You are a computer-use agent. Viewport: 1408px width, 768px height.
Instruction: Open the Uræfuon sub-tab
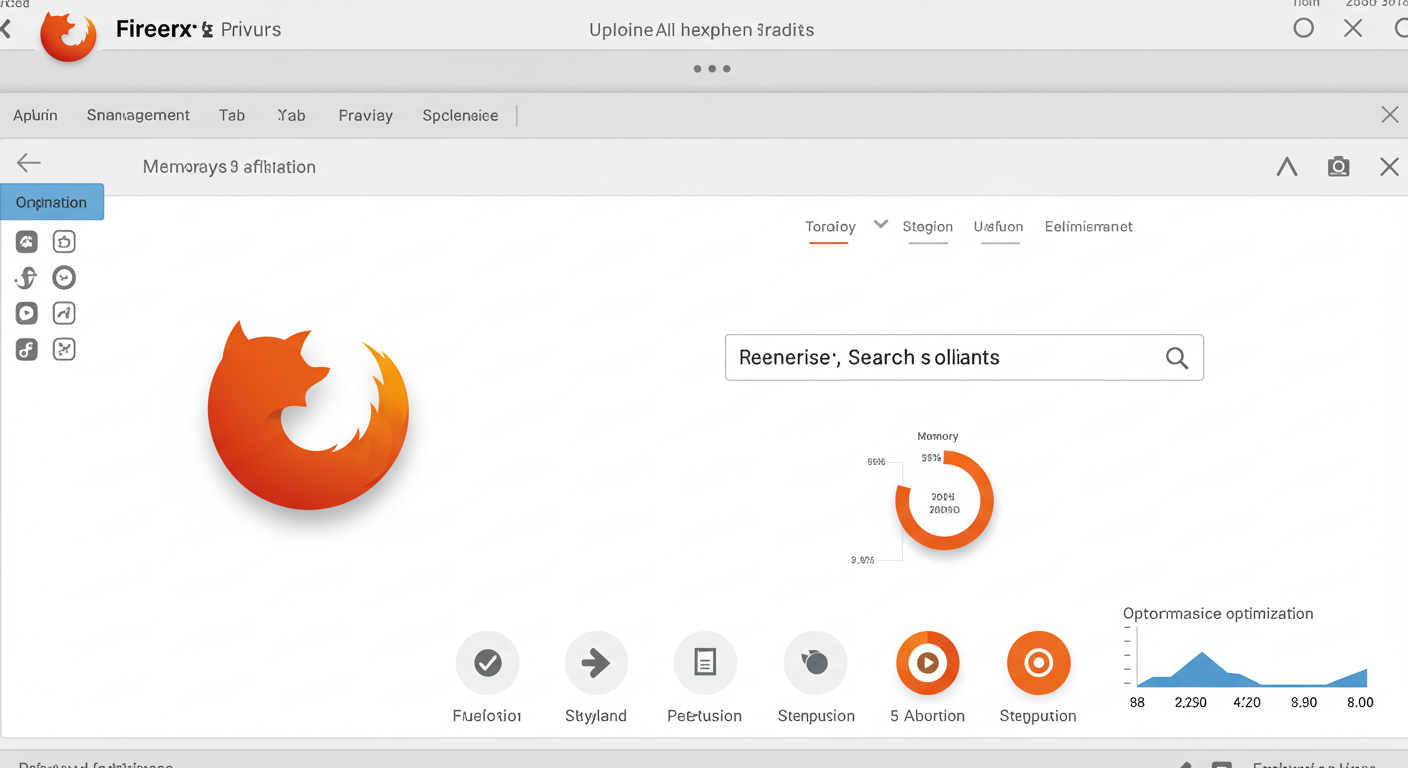tap(999, 227)
